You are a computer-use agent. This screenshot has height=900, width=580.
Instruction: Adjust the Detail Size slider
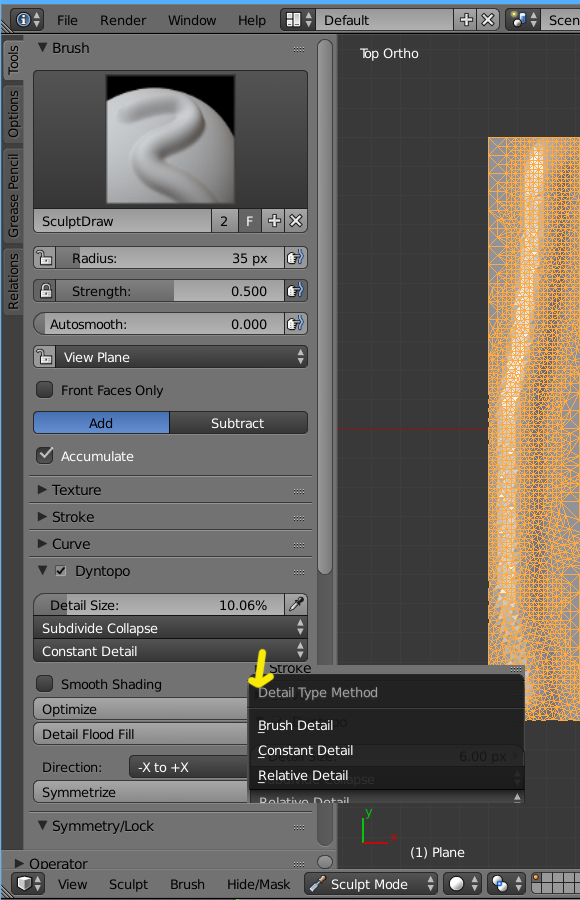159,604
